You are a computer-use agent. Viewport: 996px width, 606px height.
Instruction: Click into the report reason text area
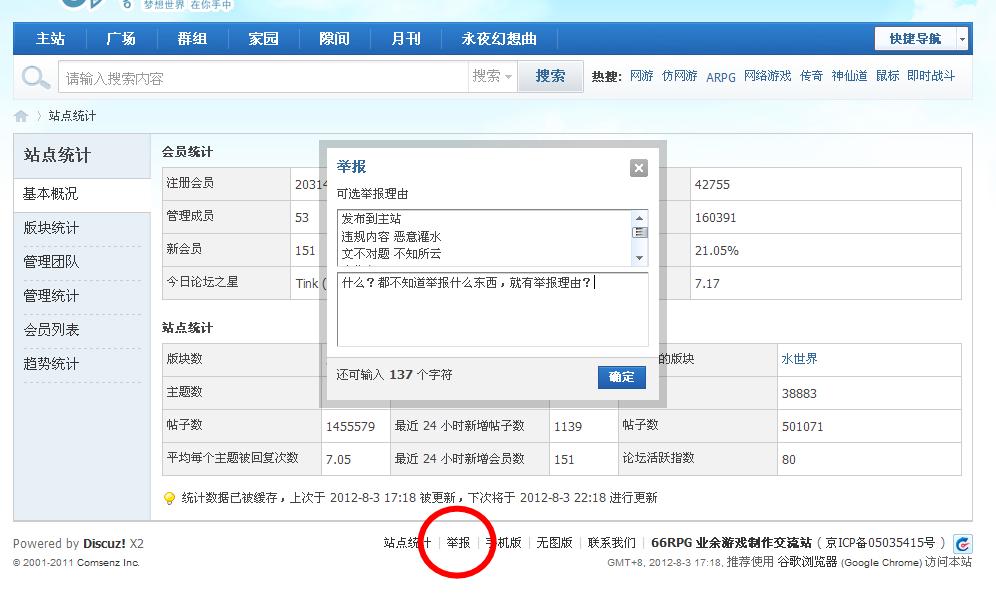tap(492, 309)
